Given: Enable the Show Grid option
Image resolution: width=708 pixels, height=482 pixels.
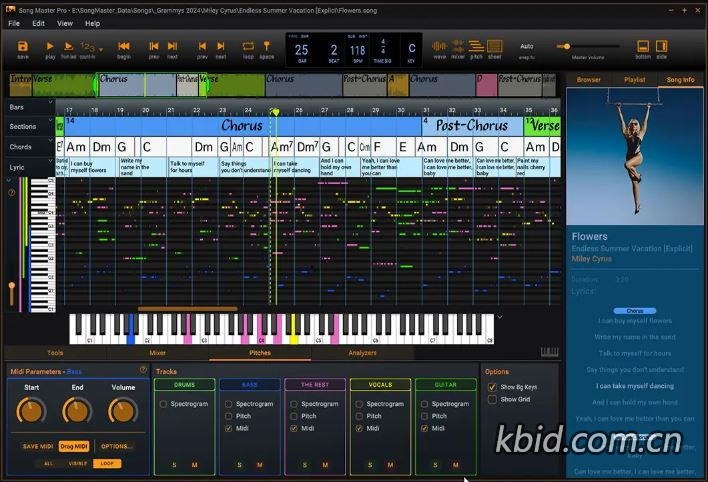Looking at the screenshot, I should (492, 399).
